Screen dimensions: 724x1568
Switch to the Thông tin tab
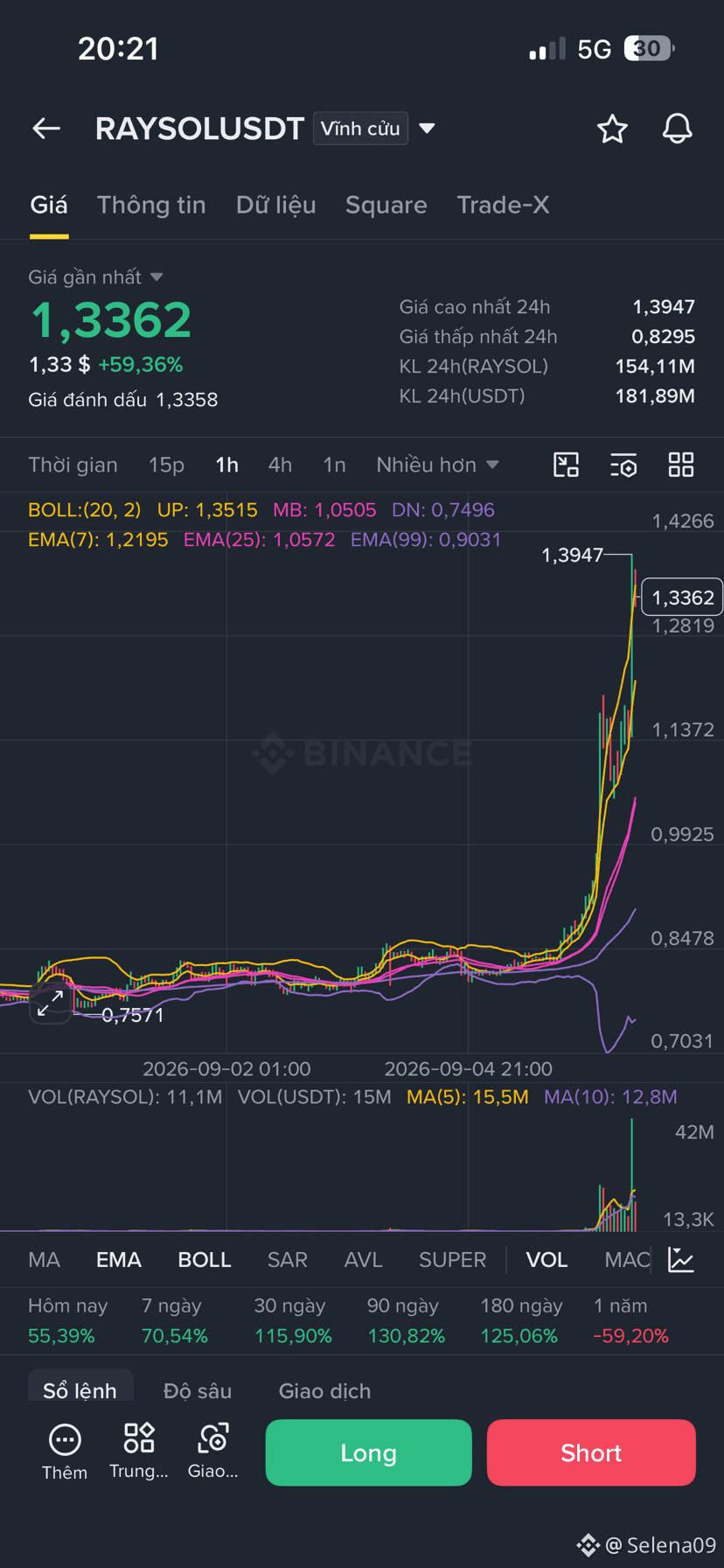pos(151,205)
